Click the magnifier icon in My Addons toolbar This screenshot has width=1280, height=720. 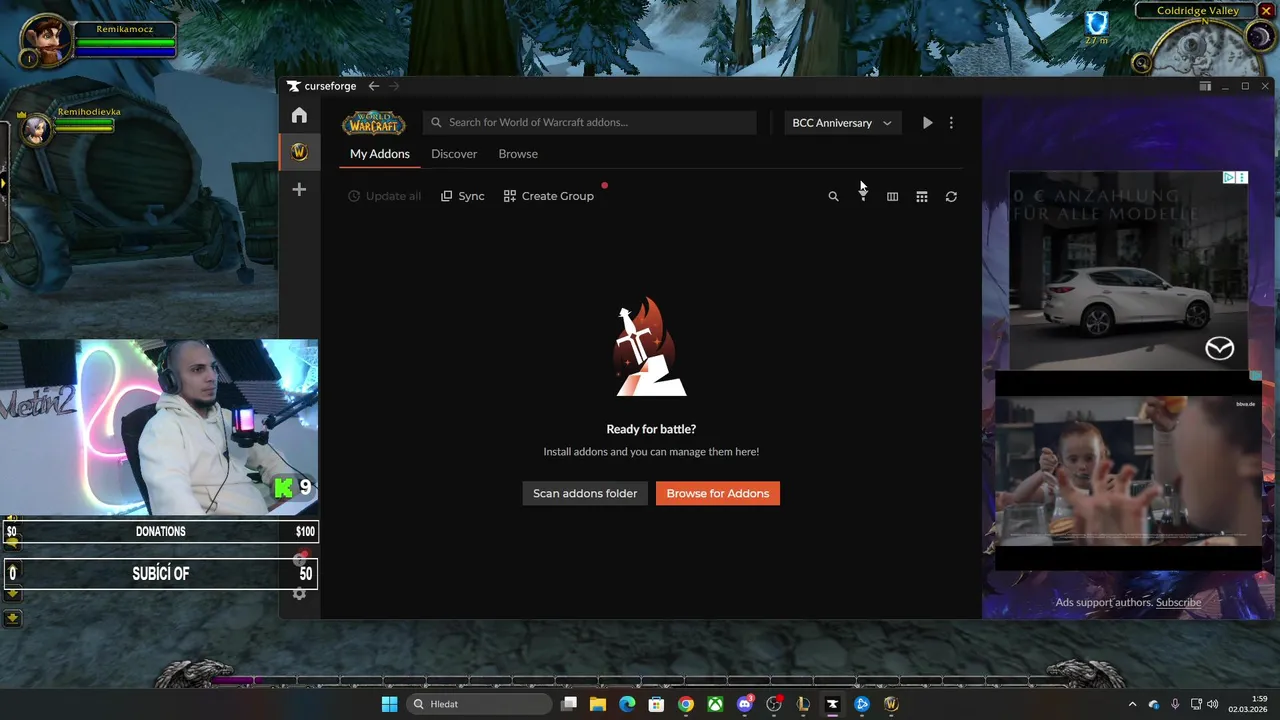(833, 197)
